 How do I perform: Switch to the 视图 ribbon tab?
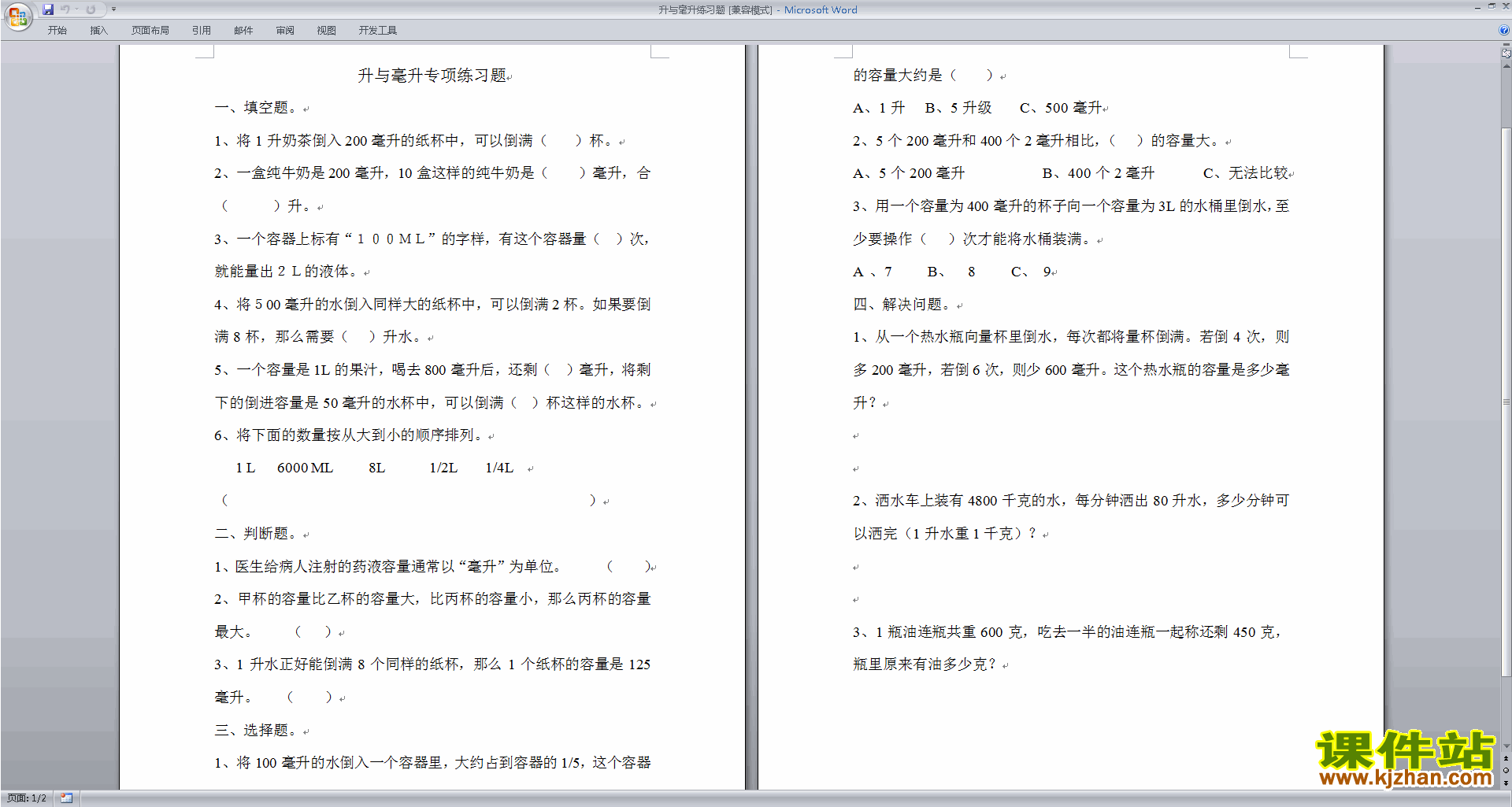coord(327,30)
